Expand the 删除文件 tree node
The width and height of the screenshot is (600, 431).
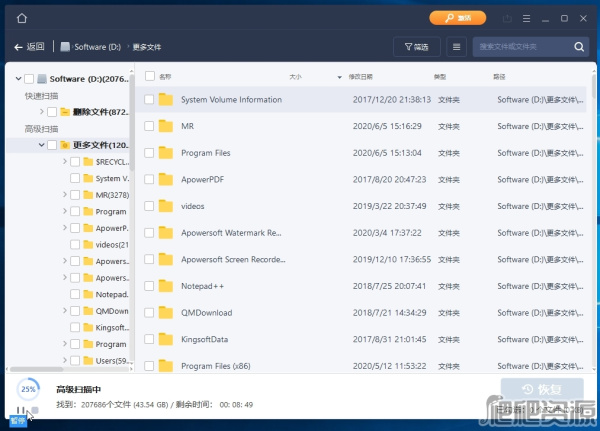[41, 112]
